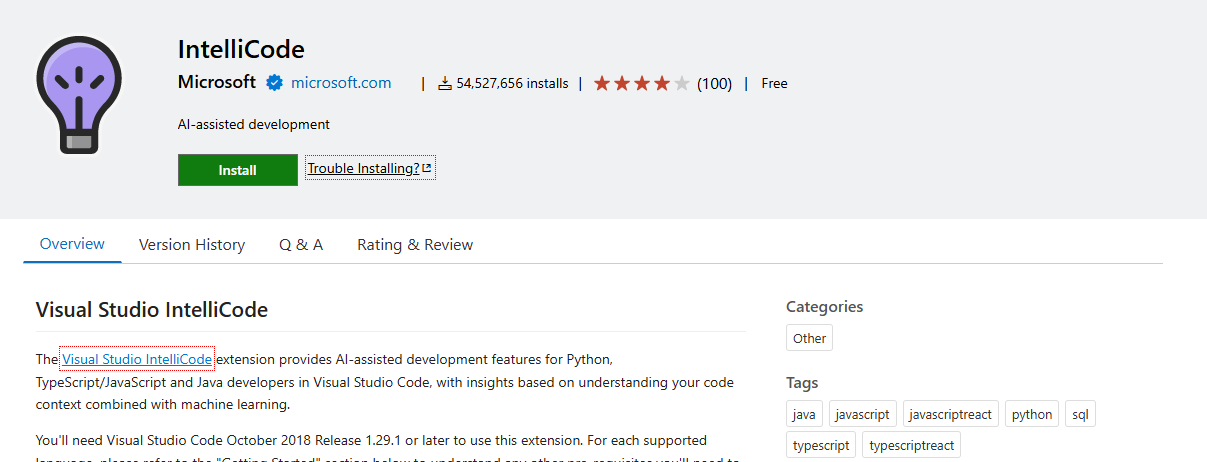The height and width of the screenshot is (462, 1207).
Task: Click the Categories heading
Action: (824, 307)
